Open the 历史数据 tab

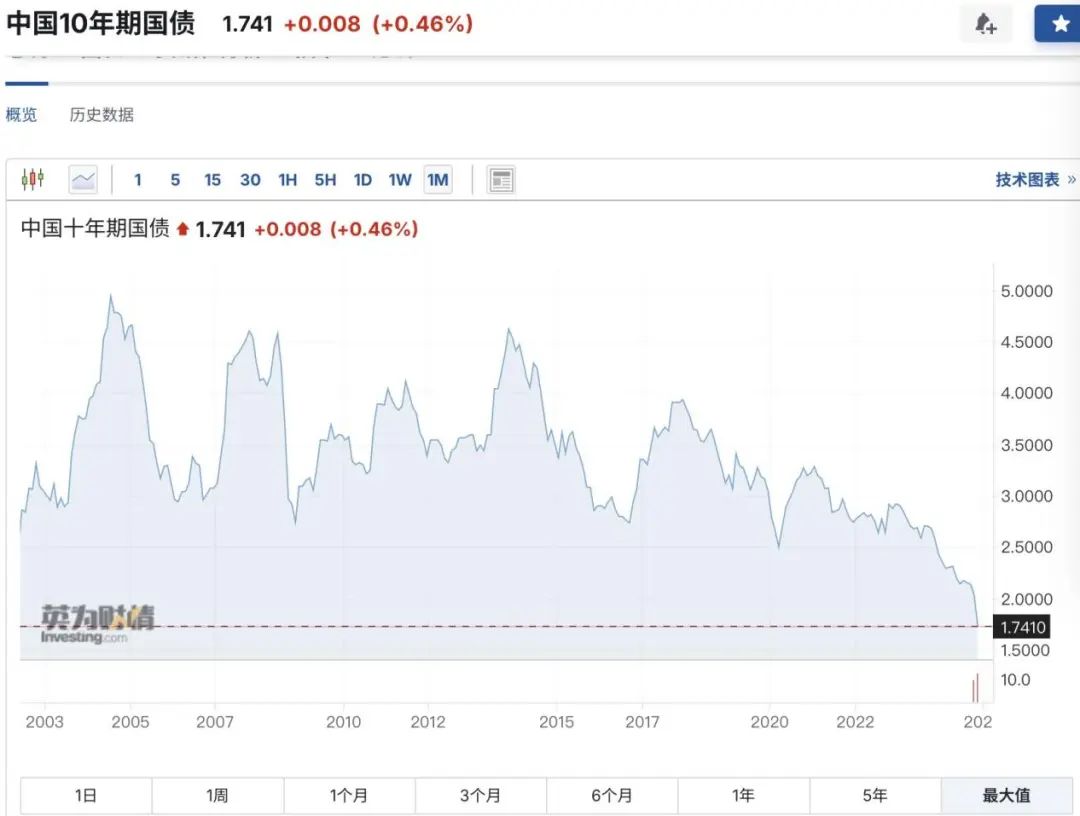point(101,114)
